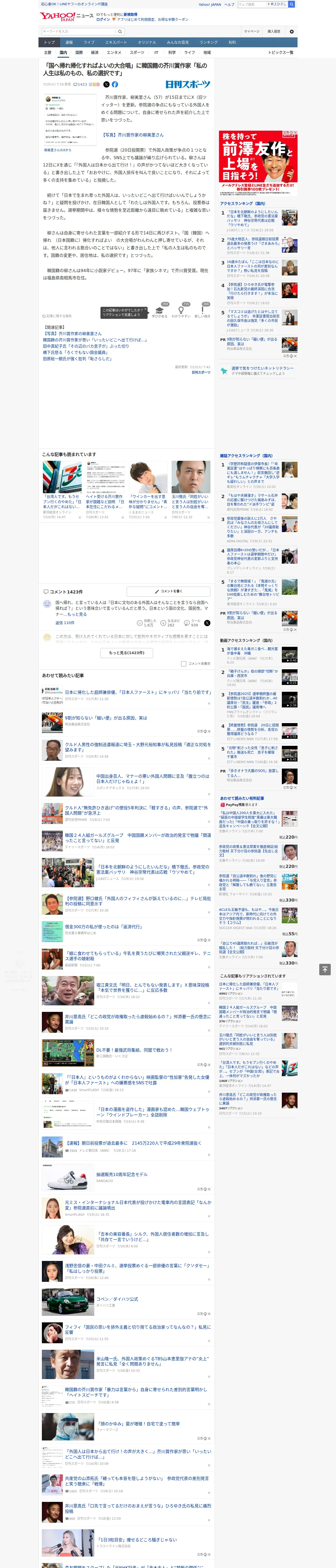This screenshot has width=336, height=1568.
Task: Open the '【写真】芥川賞作家の柳美里さん' link in article
Action: pyautogui.click(x=132, y=135)
